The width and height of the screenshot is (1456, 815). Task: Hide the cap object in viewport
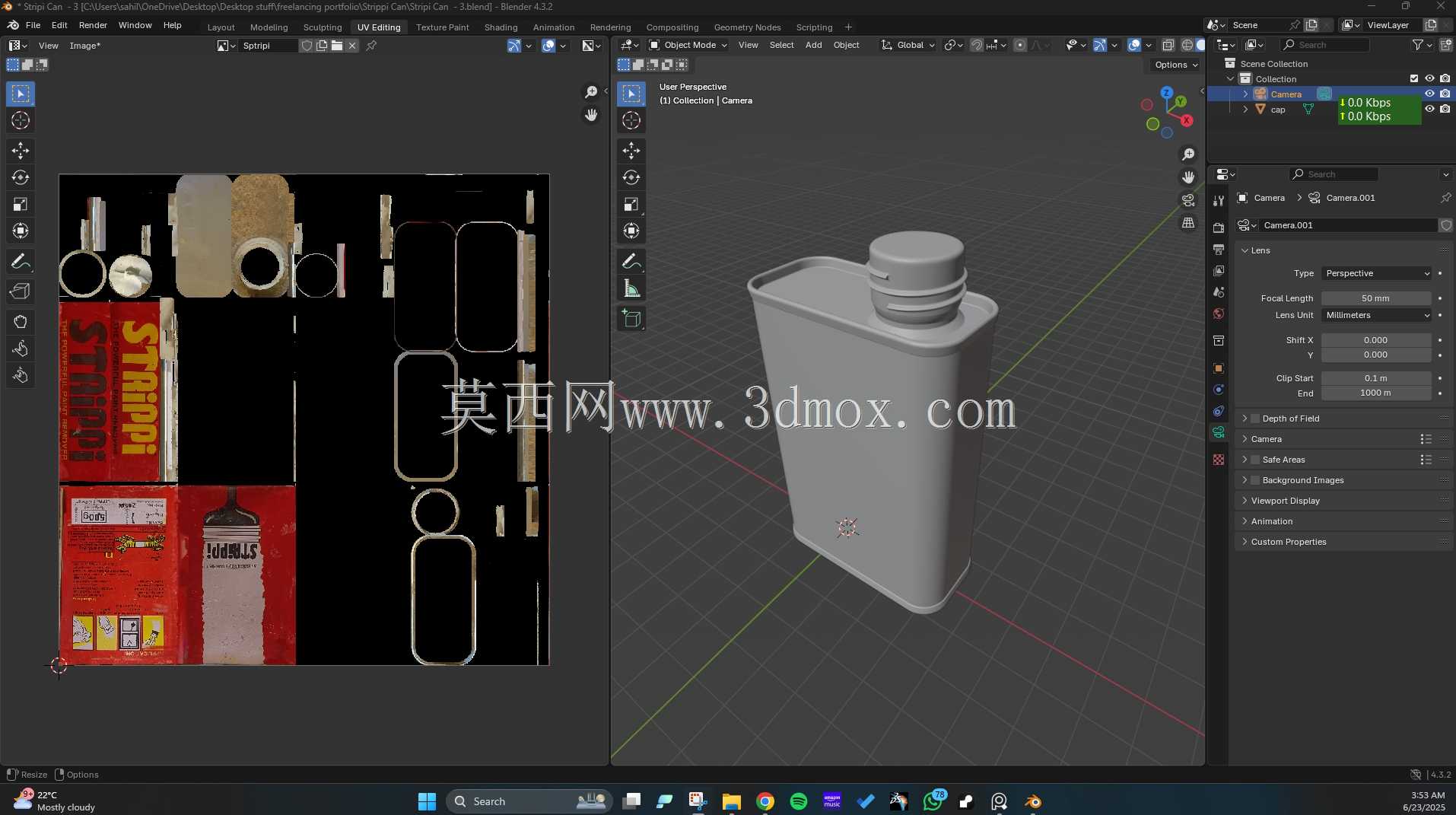[x=1429, y=110]
